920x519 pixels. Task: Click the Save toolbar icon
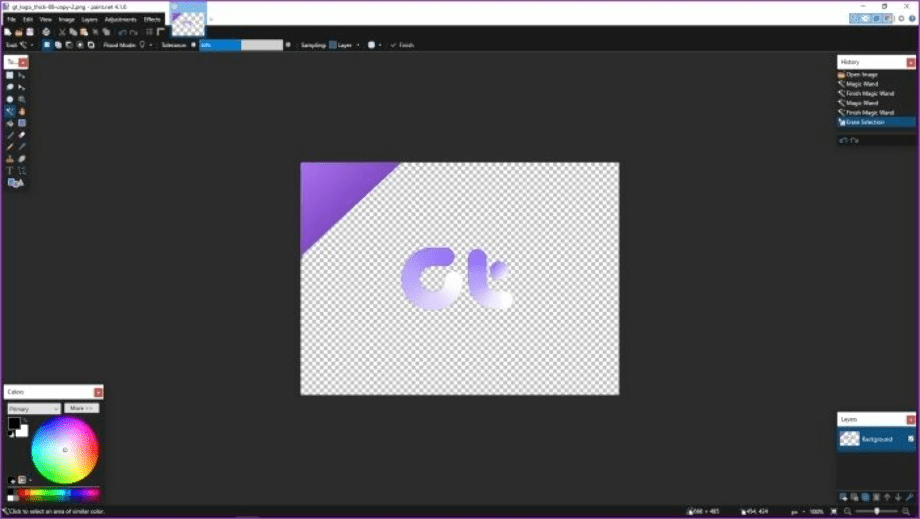[30, 32]
